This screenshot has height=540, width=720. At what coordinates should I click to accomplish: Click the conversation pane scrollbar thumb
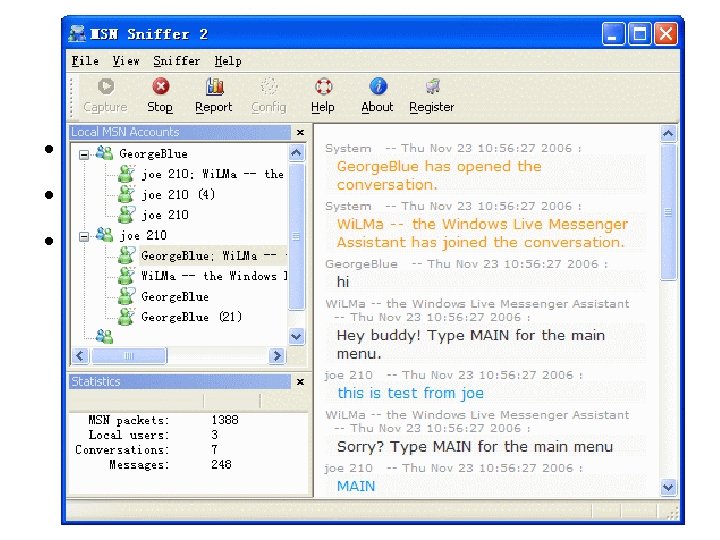[668, 212]
